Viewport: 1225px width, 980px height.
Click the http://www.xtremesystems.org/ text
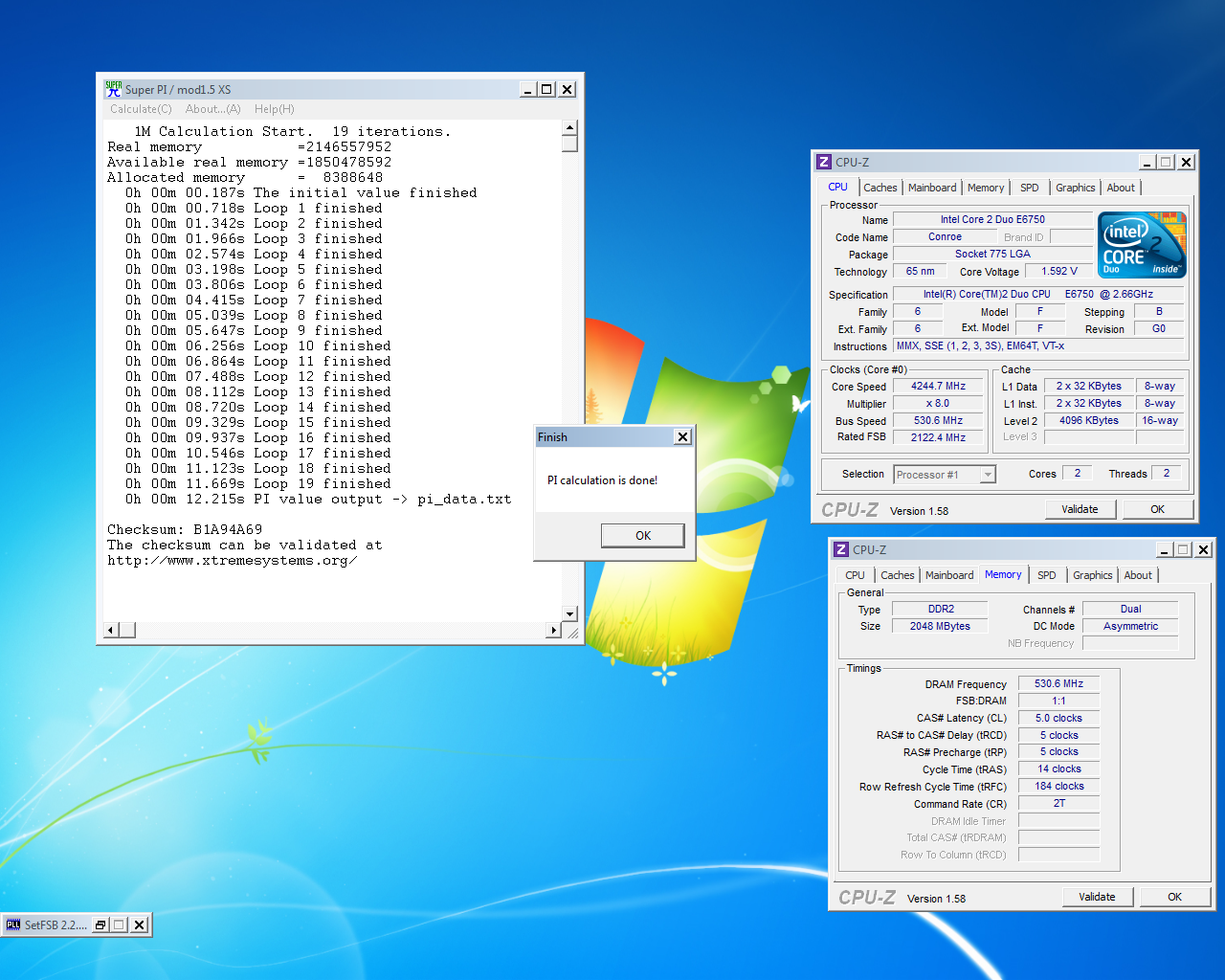233,561
